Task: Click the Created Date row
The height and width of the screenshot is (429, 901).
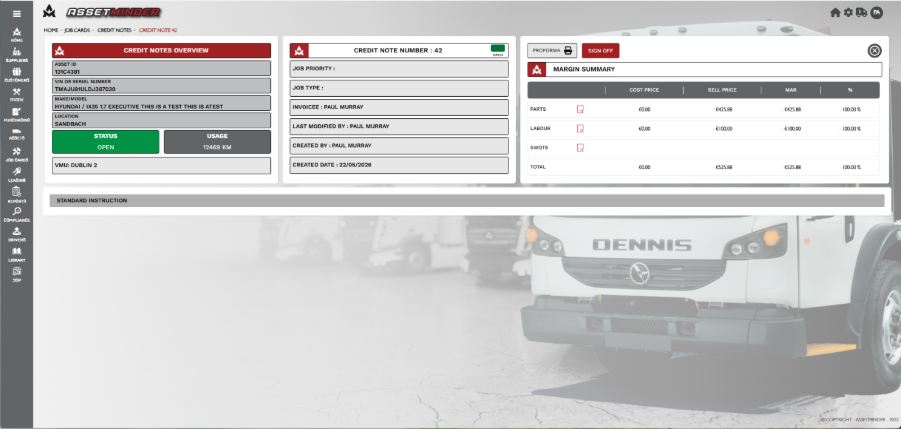Action: tap(399, 165)
